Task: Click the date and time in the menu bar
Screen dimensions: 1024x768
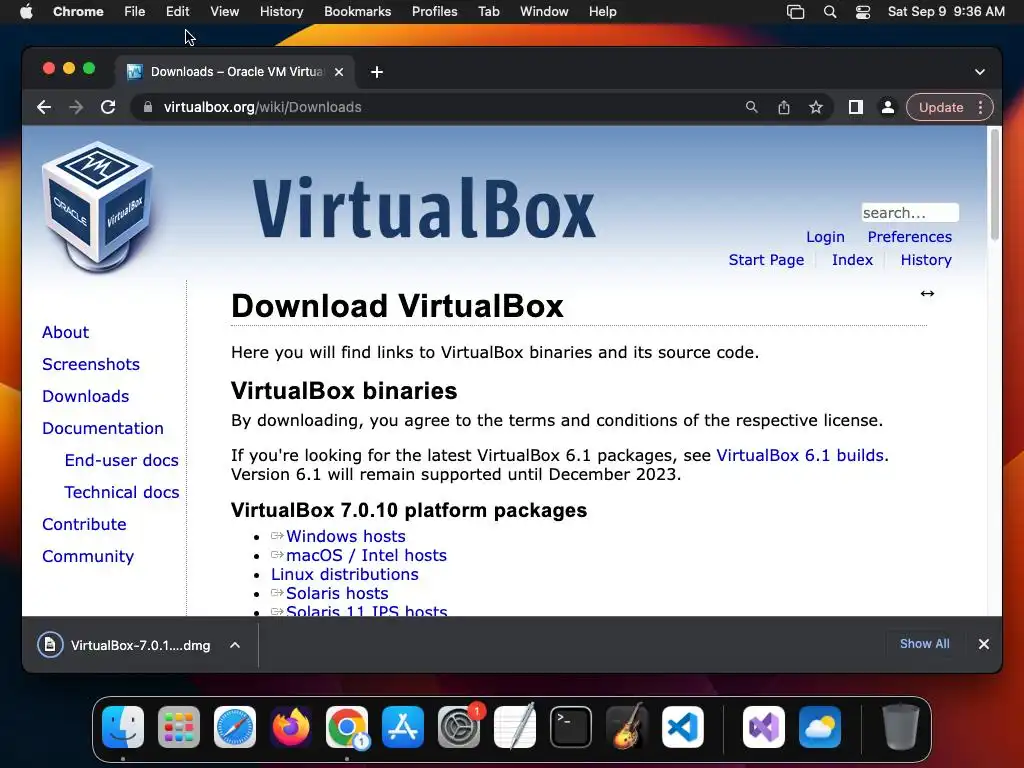Action: 946,12
